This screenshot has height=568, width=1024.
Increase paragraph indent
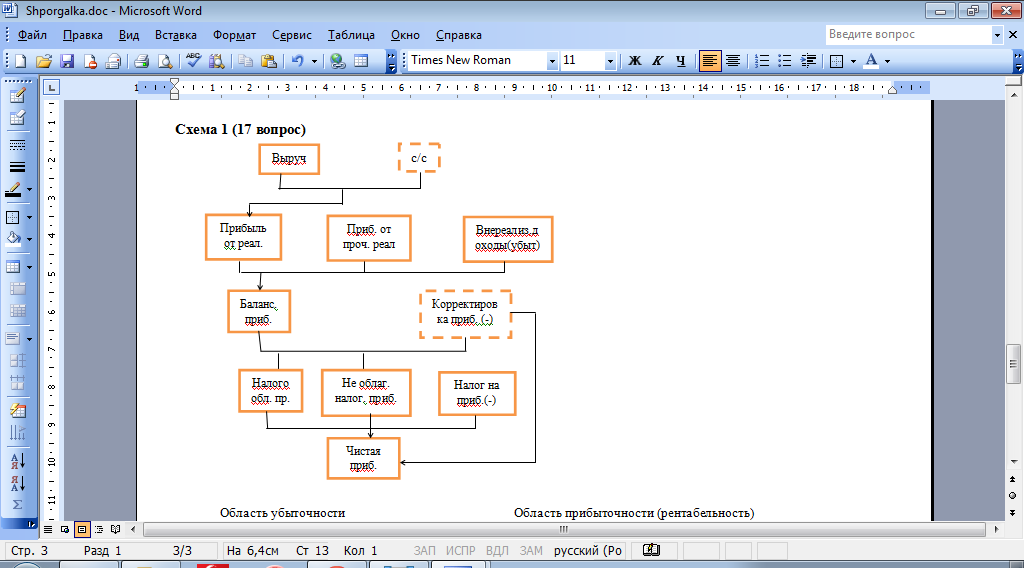808,61
